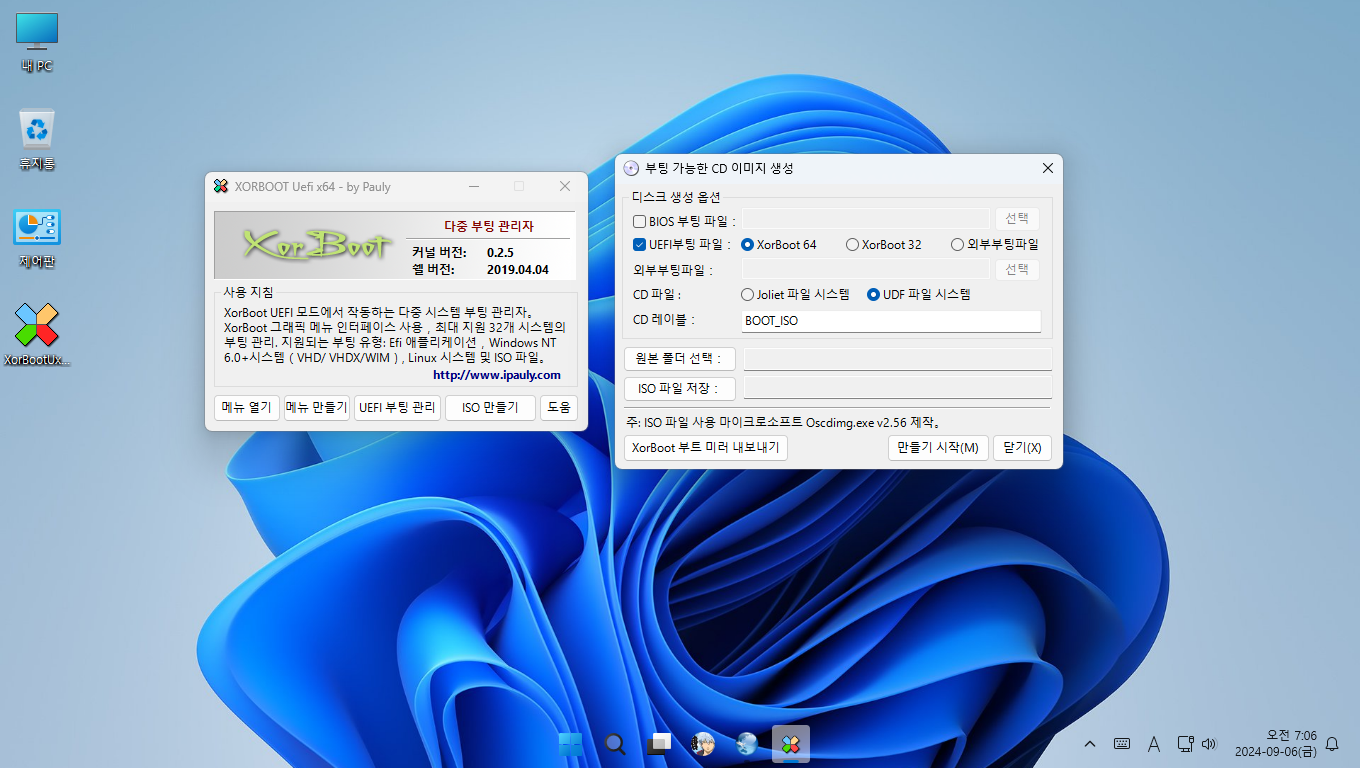
Task: Open the Windows Start button
Action: [571, 744]
